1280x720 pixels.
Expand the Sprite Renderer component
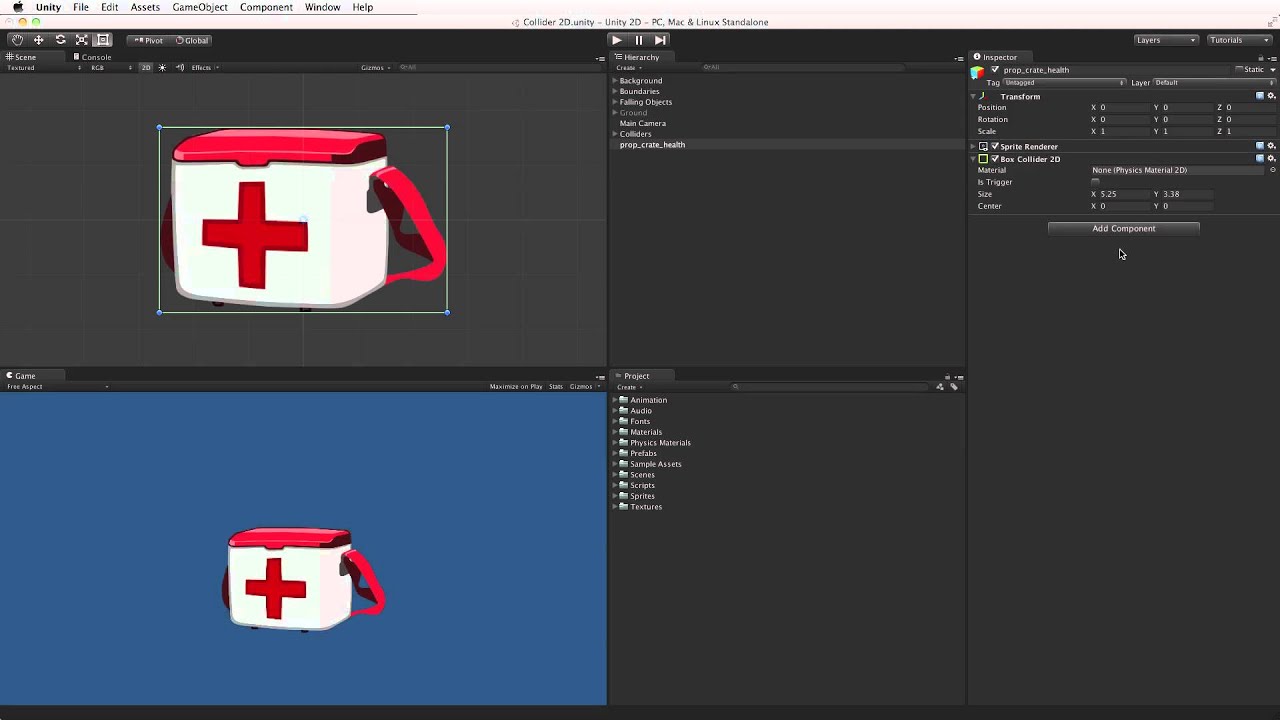[973, 146]
